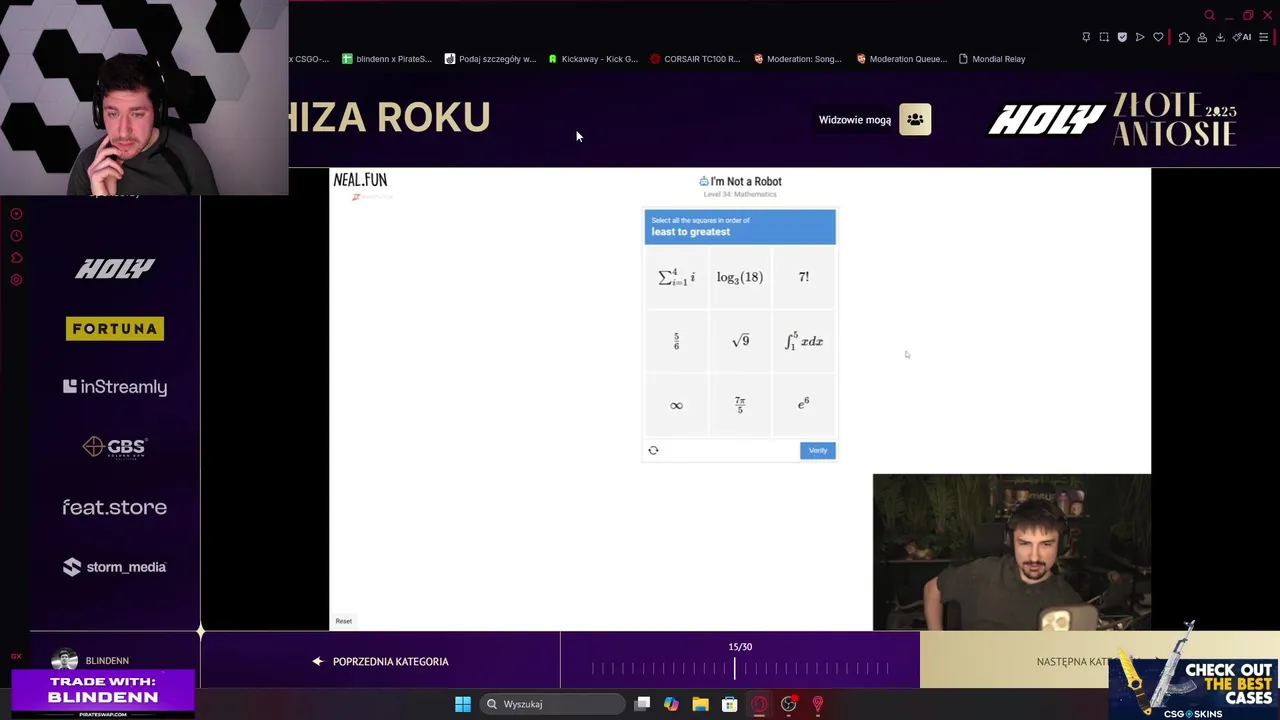Open the downloads icon
The height and width of the screenshot is (720, 1280).
coord(1220,37)
